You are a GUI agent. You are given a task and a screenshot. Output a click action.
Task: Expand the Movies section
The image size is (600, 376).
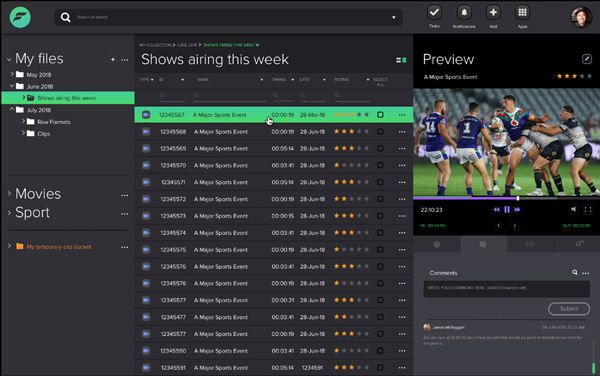(x=9, y=194)
